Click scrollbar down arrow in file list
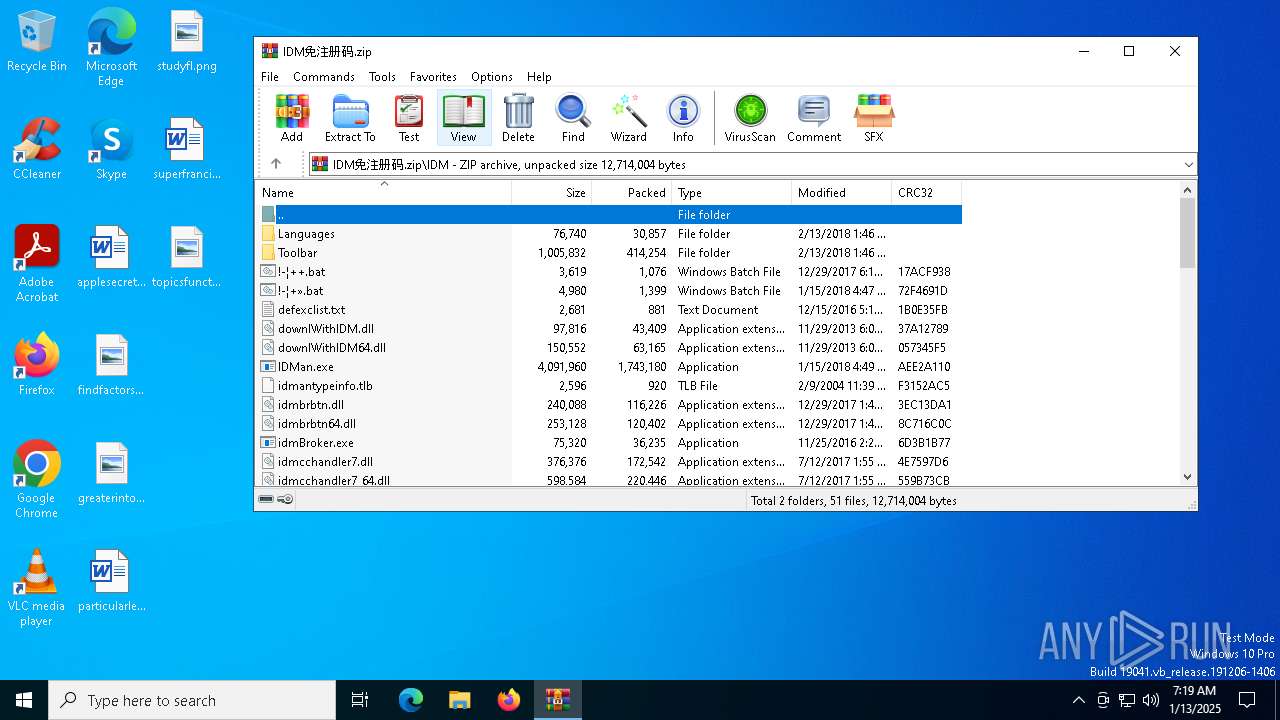Image resolution: width=1280 pixels, height=720 pixels. pos(1188,477)
